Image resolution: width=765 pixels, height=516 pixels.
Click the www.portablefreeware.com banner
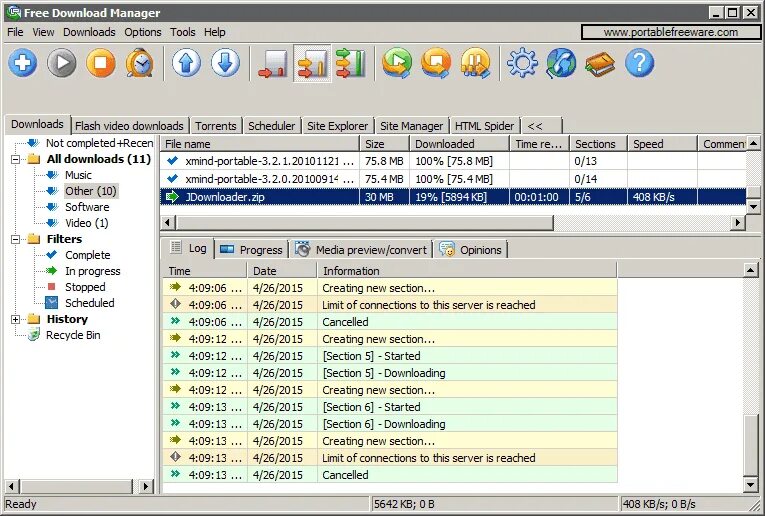coord(671,32)
